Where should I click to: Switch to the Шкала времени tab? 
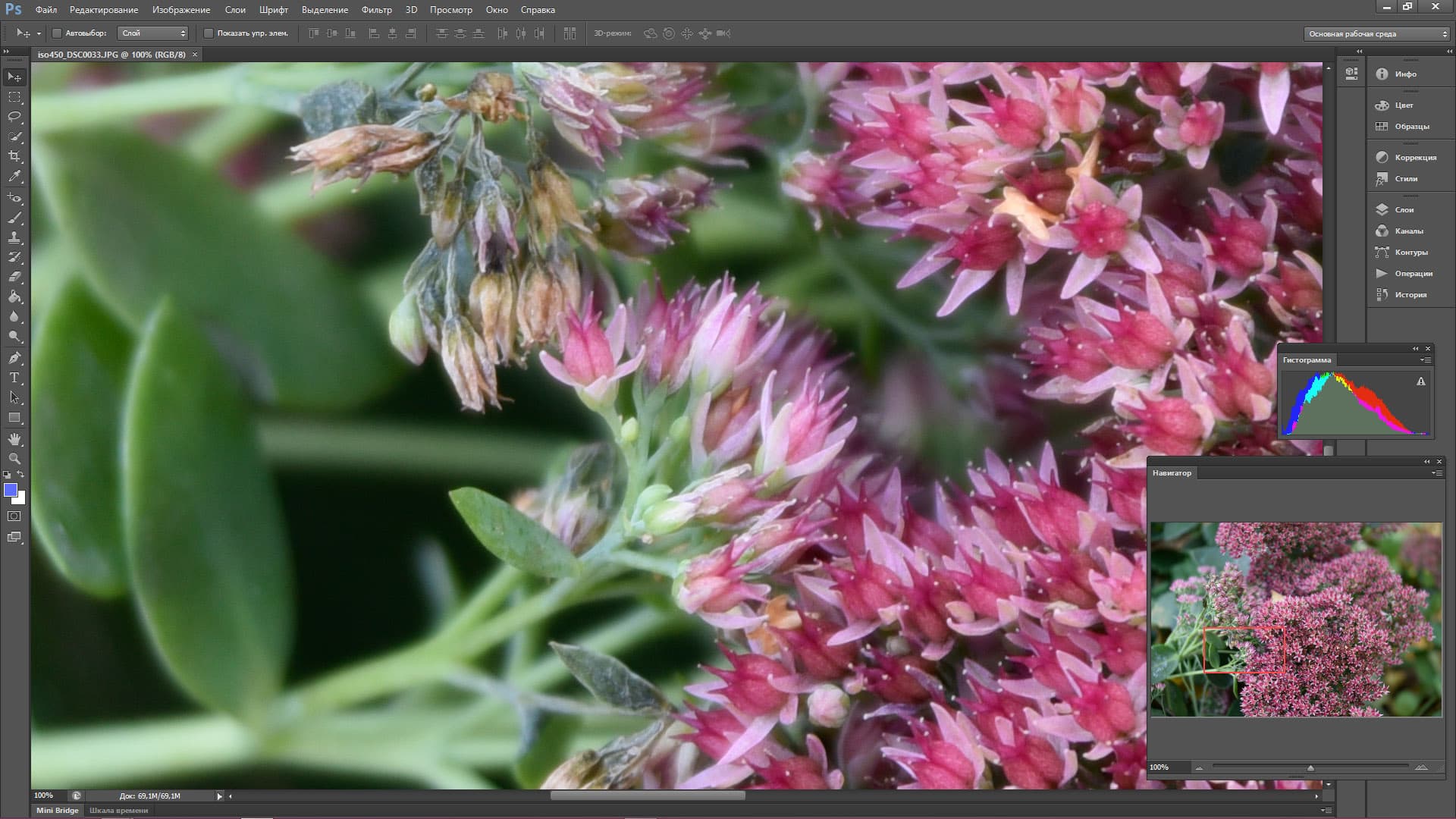[118, 810]
